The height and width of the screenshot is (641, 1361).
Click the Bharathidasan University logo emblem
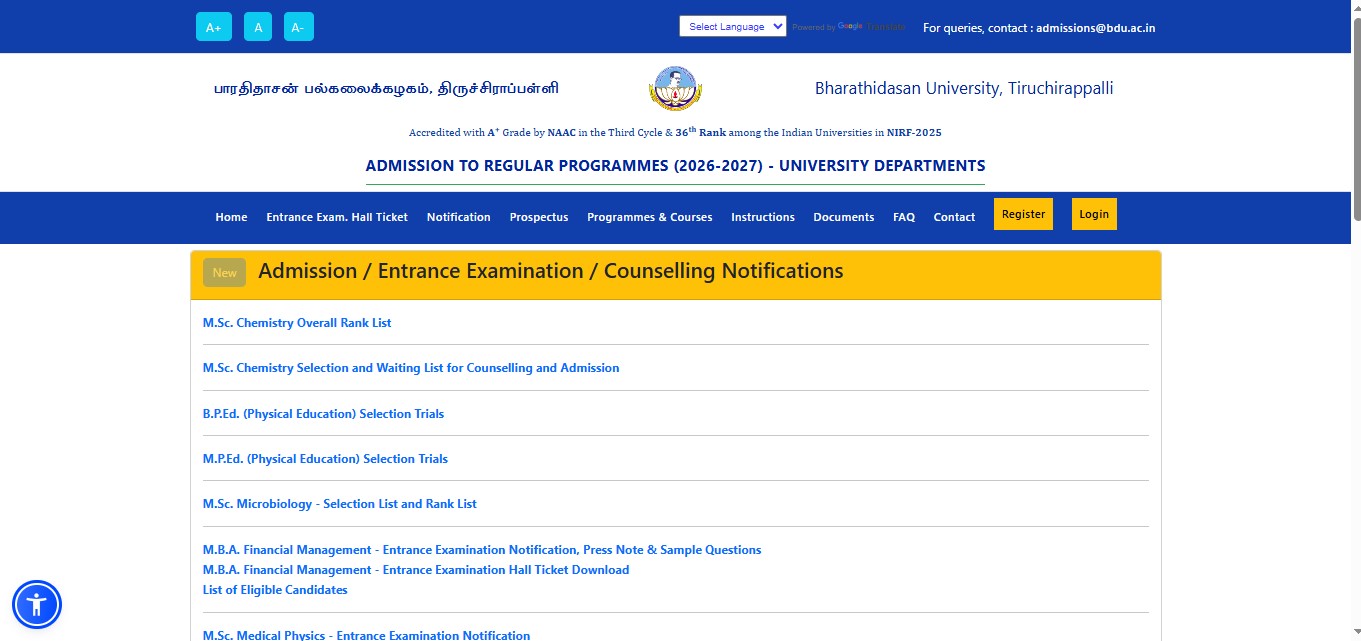676,88
